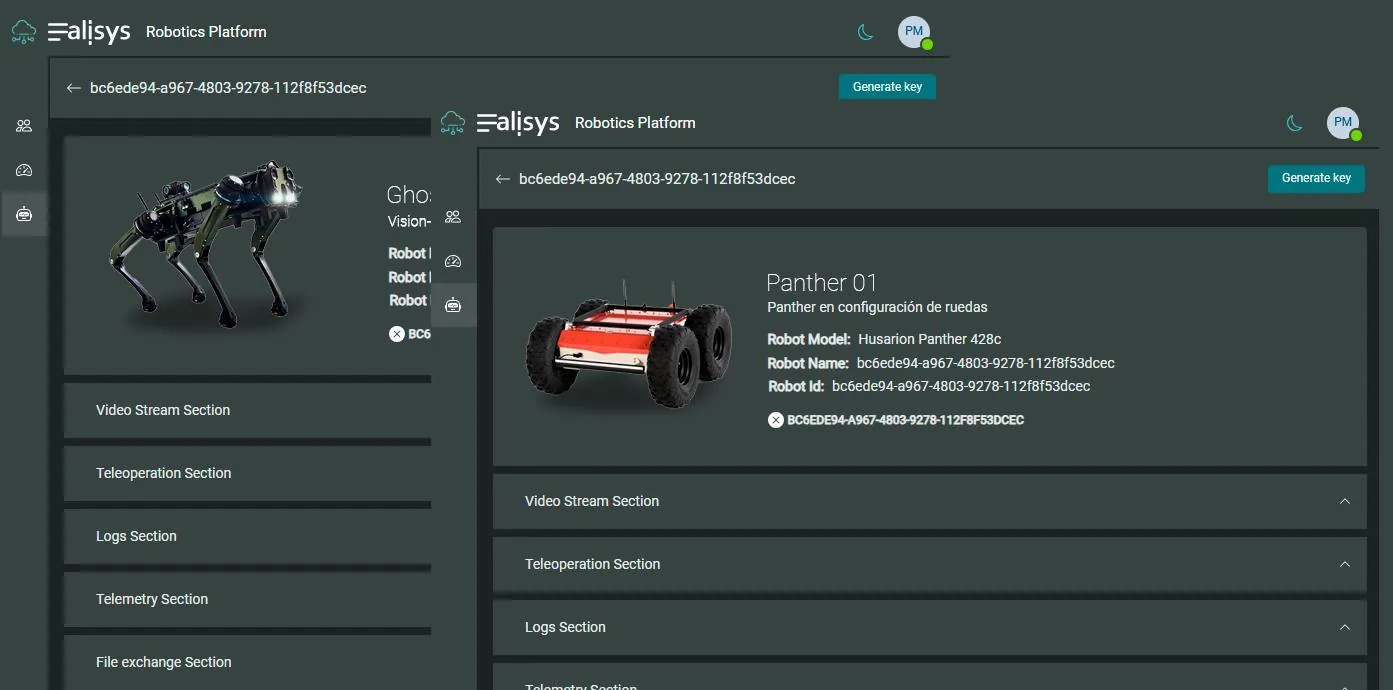Go back using the arrow in the front window
1393x690 pixels.
[x=502, y=179]
